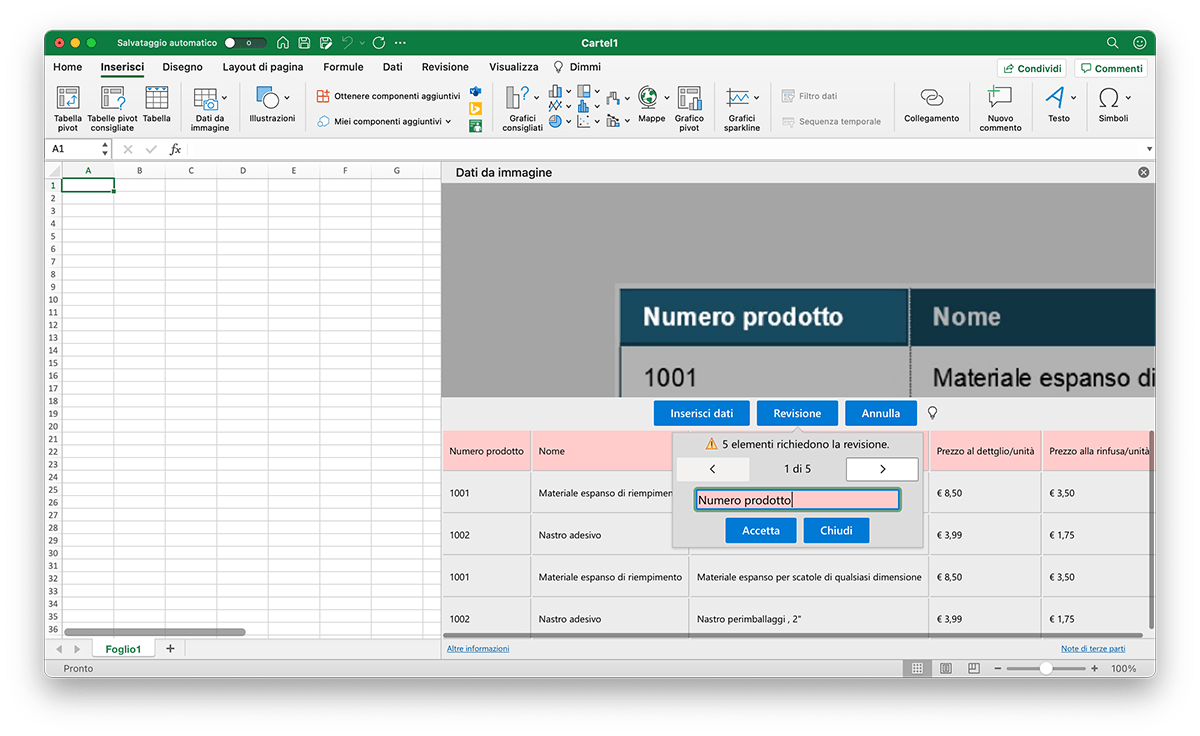Click the Numero prodotto text field
The image size is (1200, 736).
click(797, 500)
